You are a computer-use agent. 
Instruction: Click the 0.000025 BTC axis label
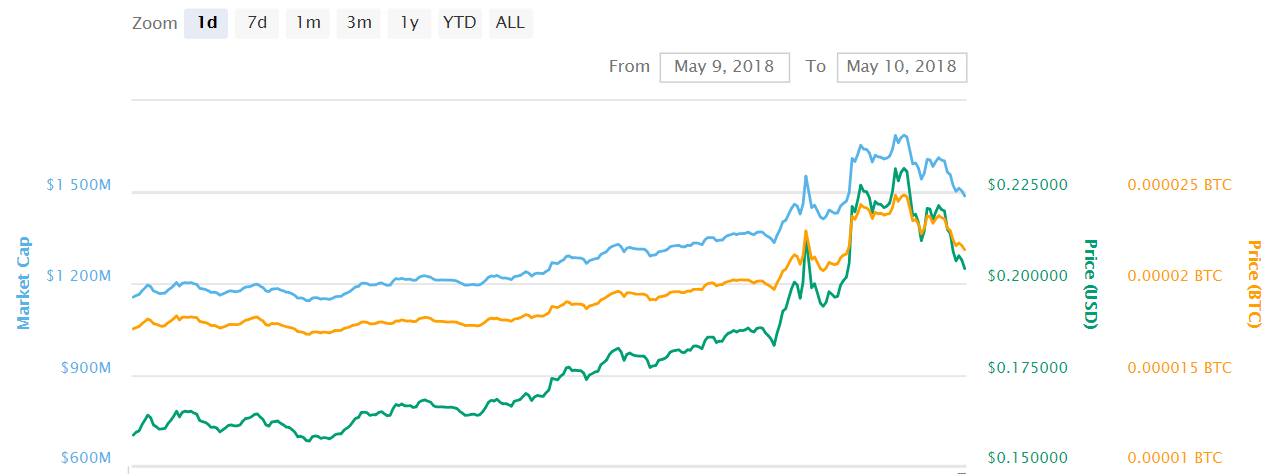[1179, 185]
